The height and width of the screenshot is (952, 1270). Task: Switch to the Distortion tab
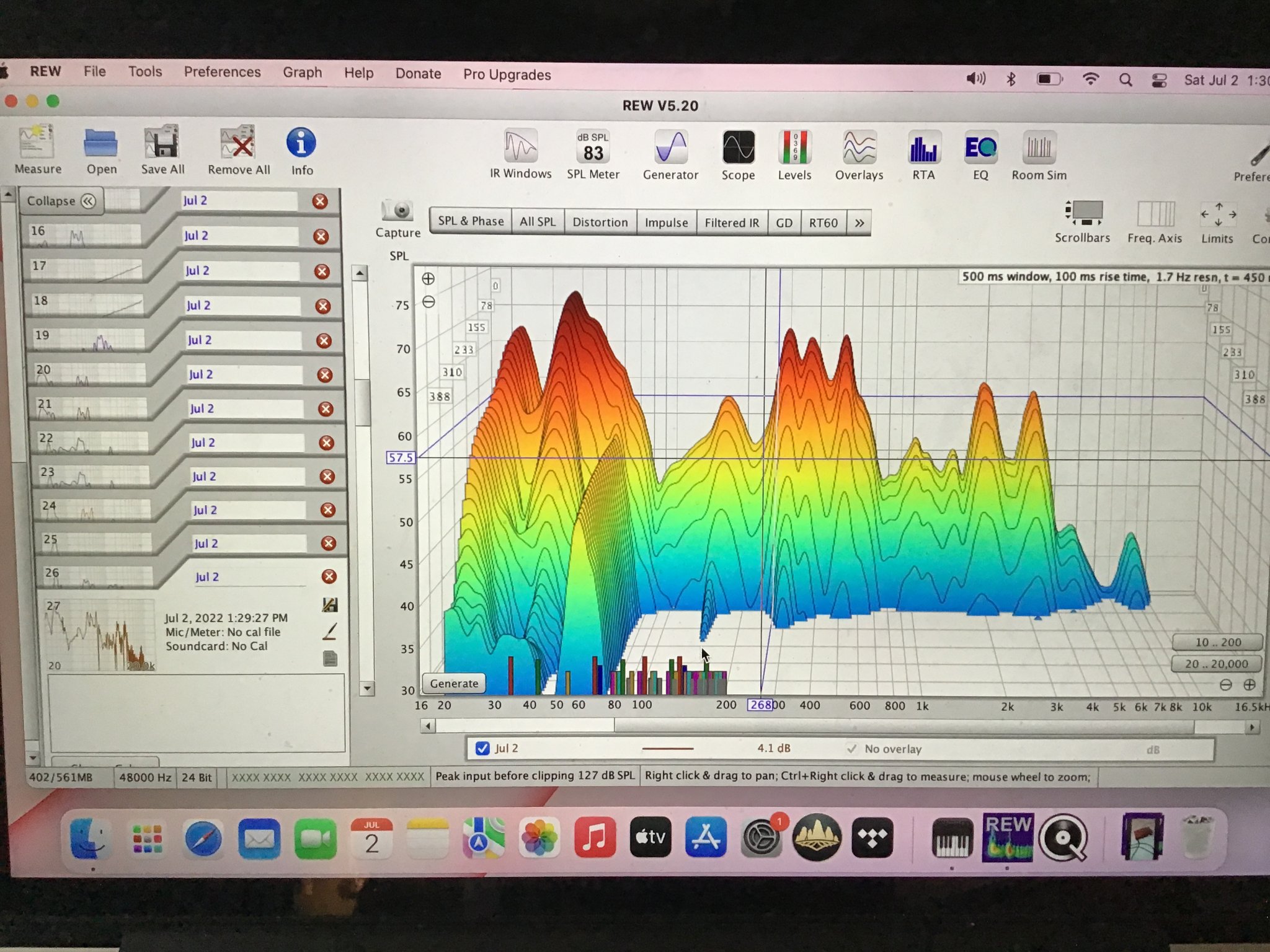pos(600,222)
